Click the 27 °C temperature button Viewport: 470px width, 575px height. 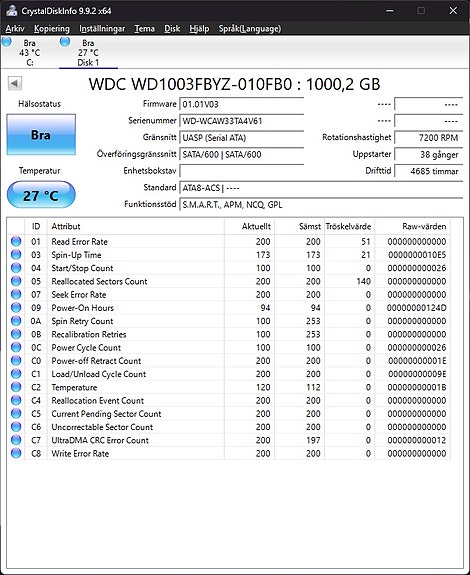[41, 195]
